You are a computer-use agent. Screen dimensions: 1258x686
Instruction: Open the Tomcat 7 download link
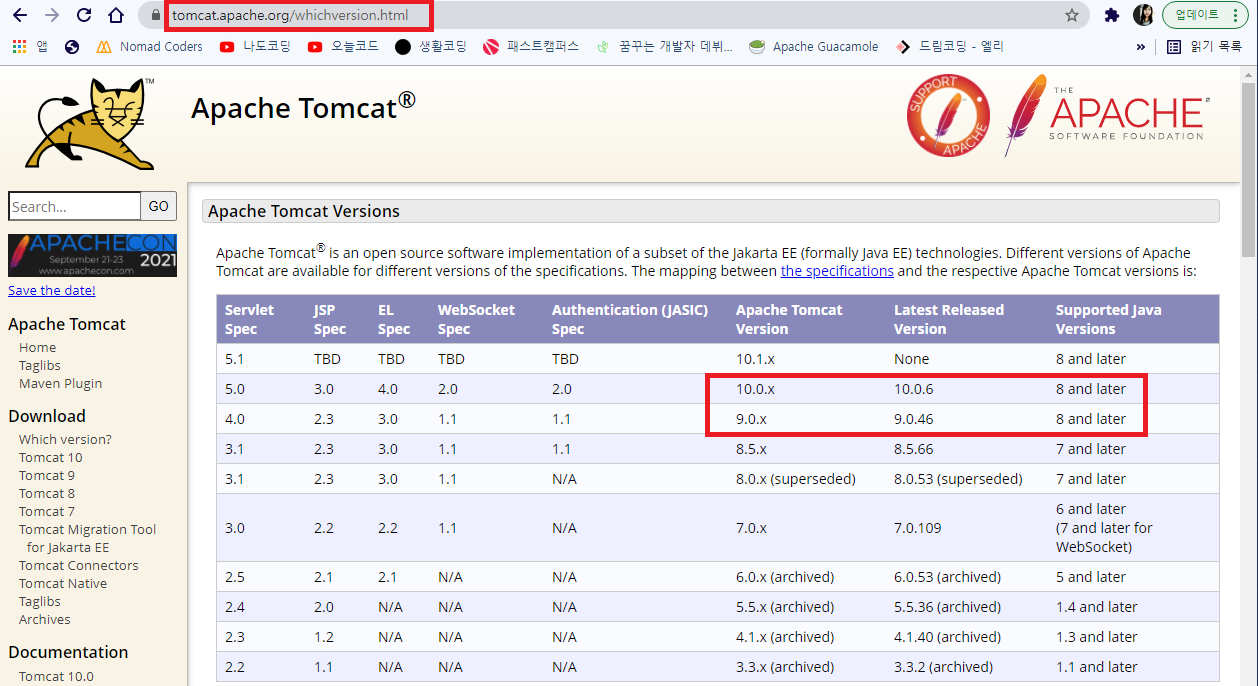47,511
